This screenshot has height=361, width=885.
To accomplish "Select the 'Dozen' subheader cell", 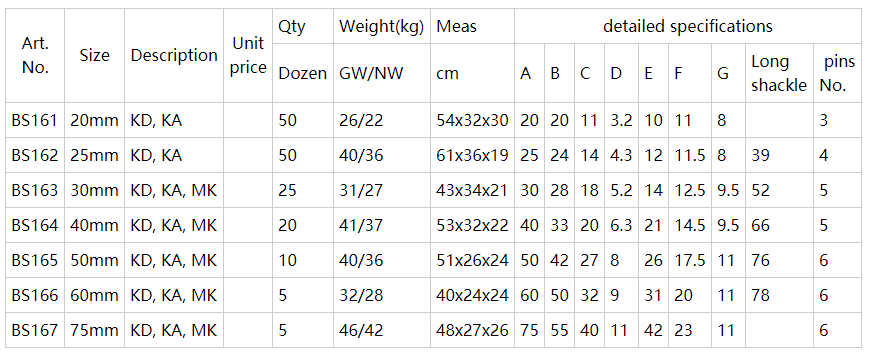I will point(303,73).
